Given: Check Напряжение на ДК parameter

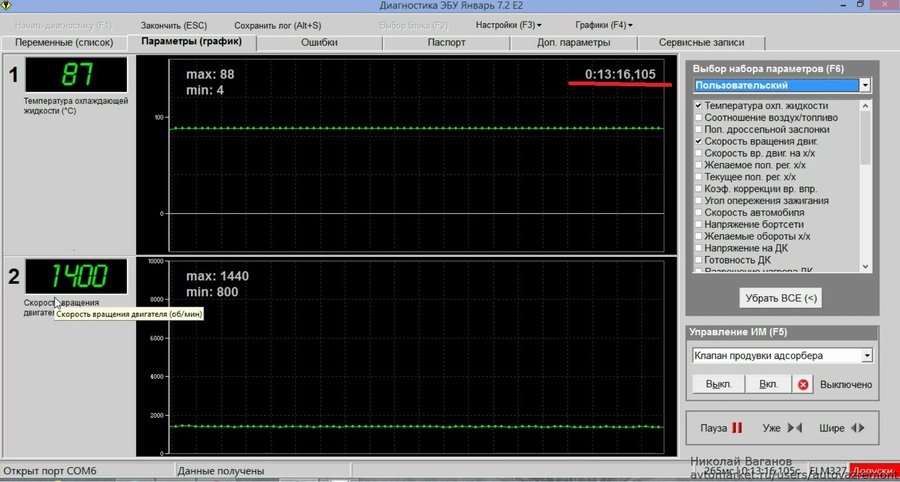Looking at the screenshot, I should (699, 248).
